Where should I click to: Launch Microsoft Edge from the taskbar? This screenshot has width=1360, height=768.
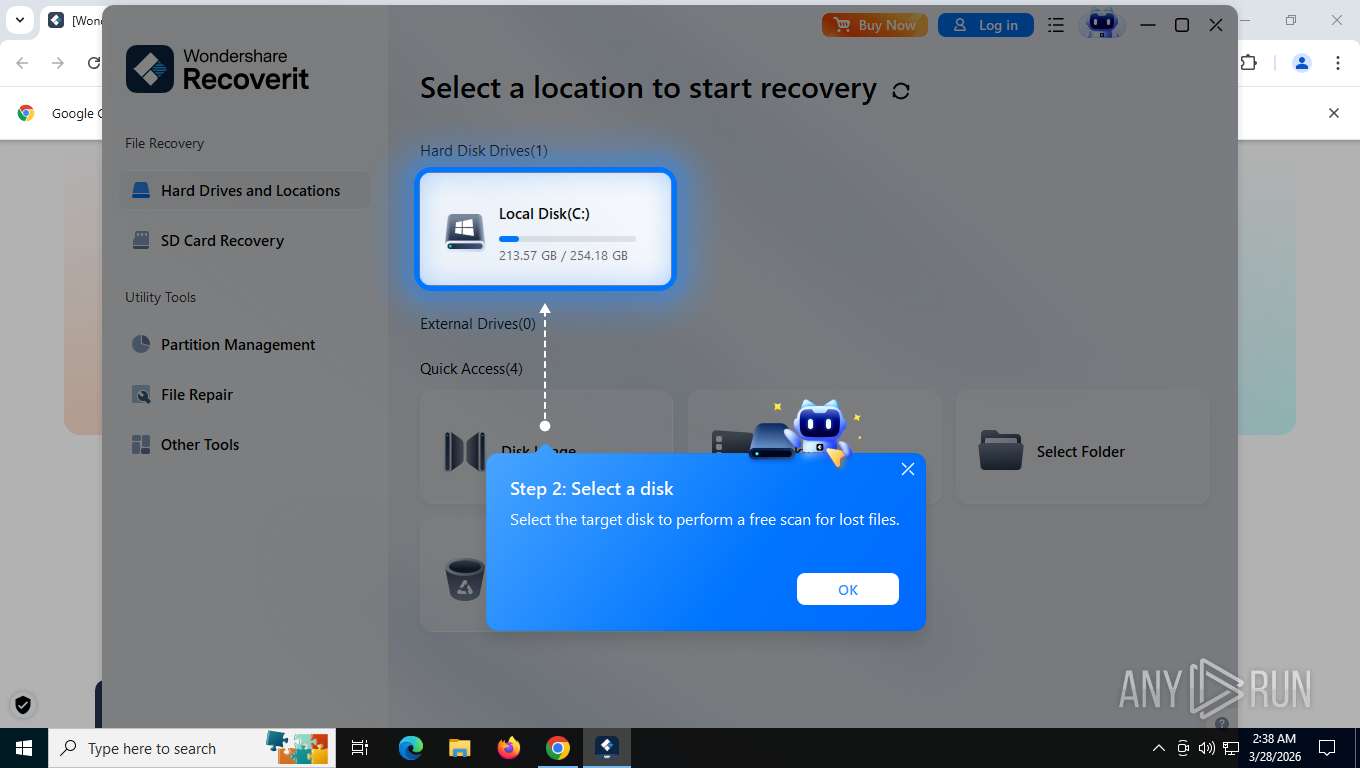[x=411, y=748]
